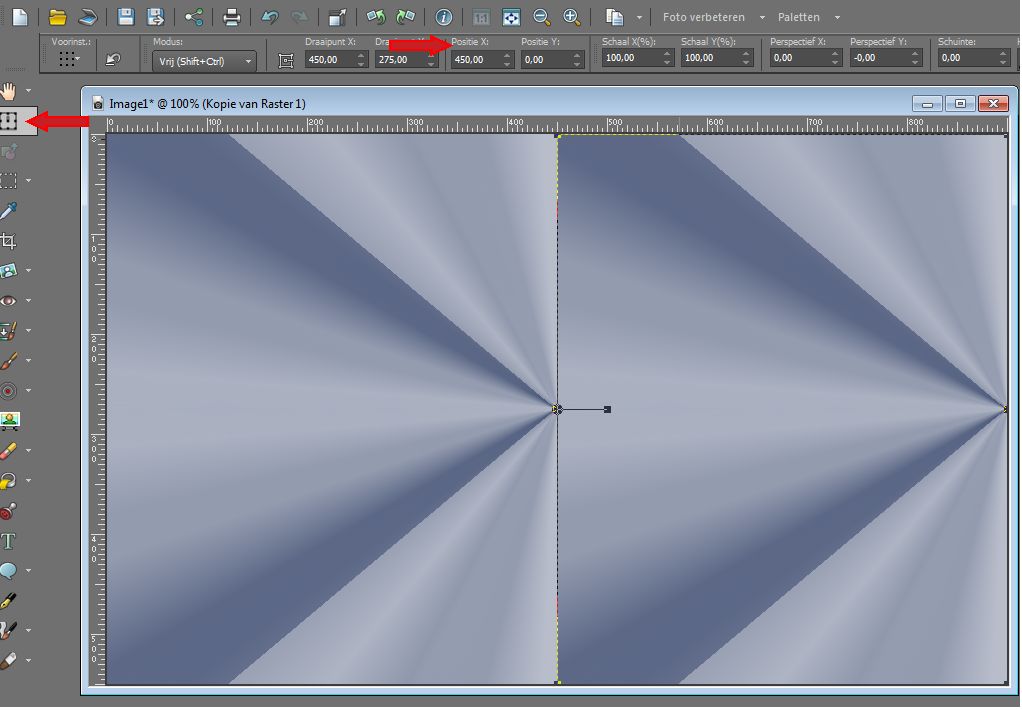Image resolution: width=1022 pixels, height=710 pixels.
Task: Click the Positie Y spinner arrows
Action: point(577,59)
